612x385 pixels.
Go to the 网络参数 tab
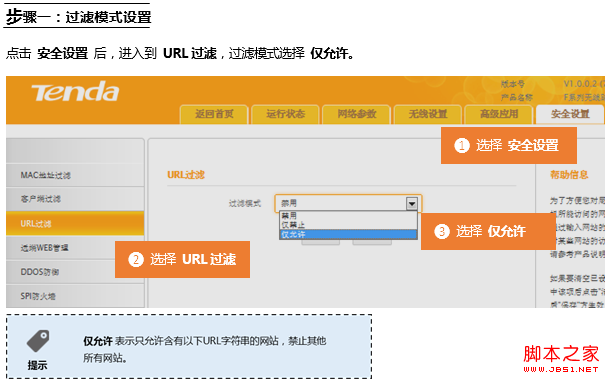356,114
